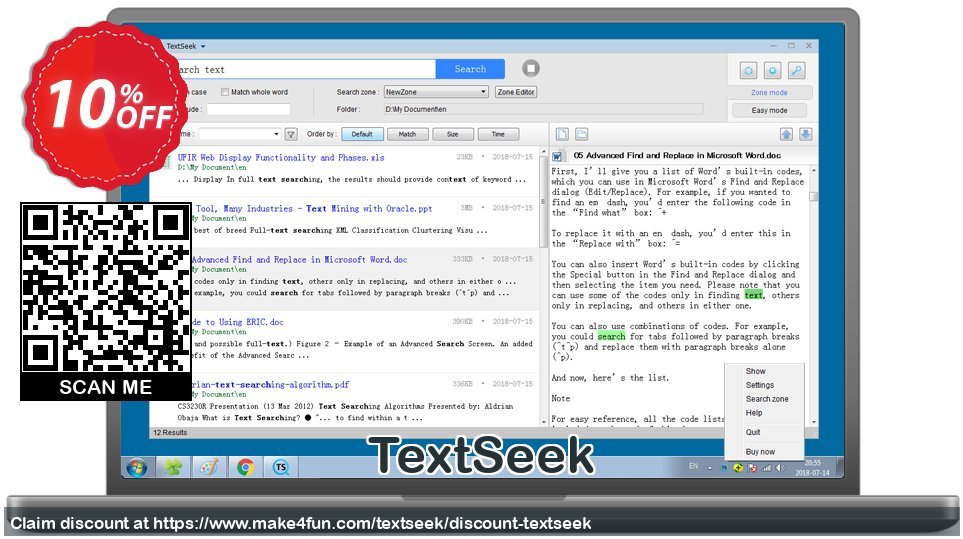Click the highlighted word search in the preview
963x539 pixels.
(611, 336)
